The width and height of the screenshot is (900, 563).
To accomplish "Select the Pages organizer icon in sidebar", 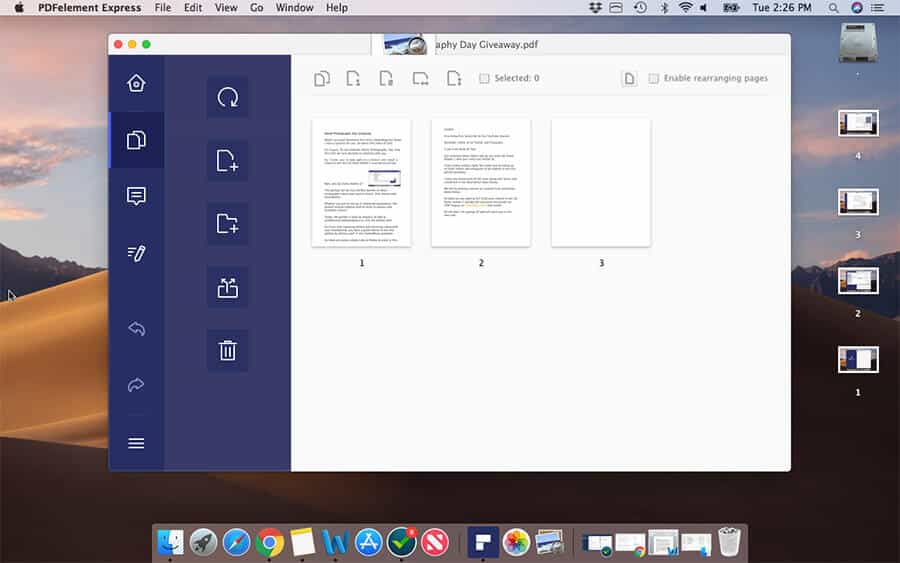I will pyautogui.click(x=136, y=140).
